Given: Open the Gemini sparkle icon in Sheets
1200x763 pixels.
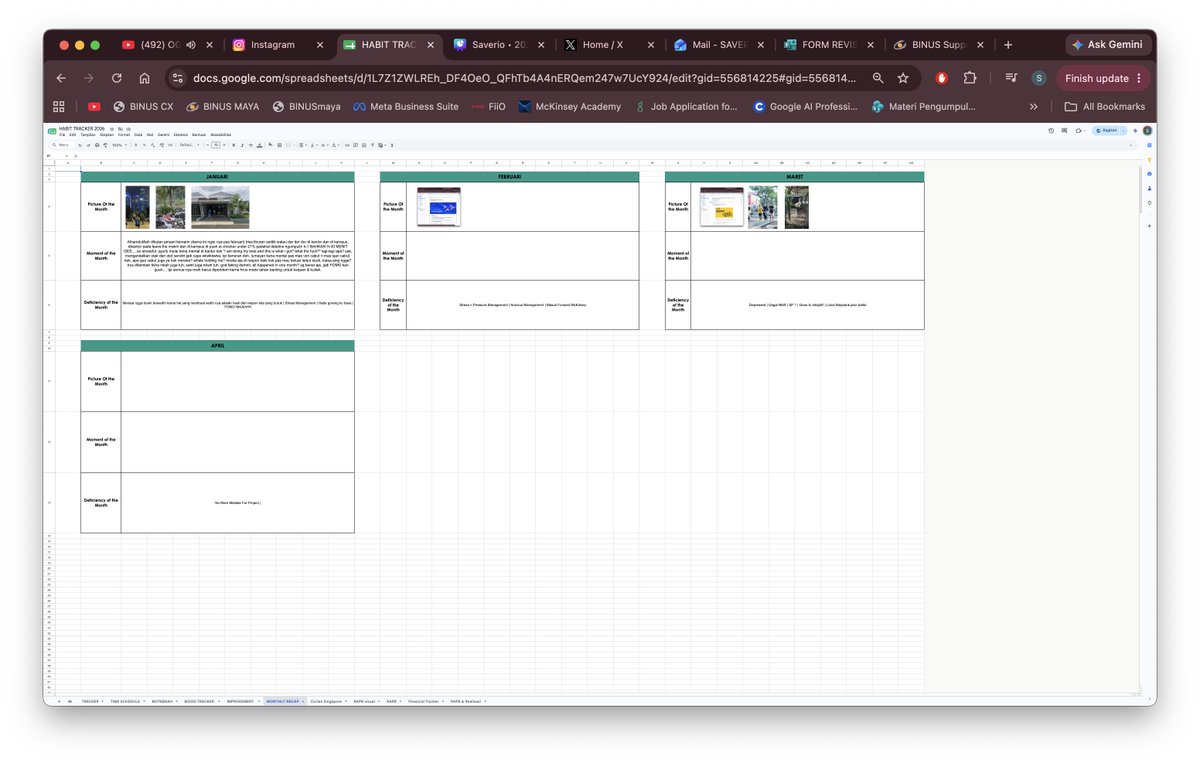Looking at the screenshot, I should (x=1135, y=131).
